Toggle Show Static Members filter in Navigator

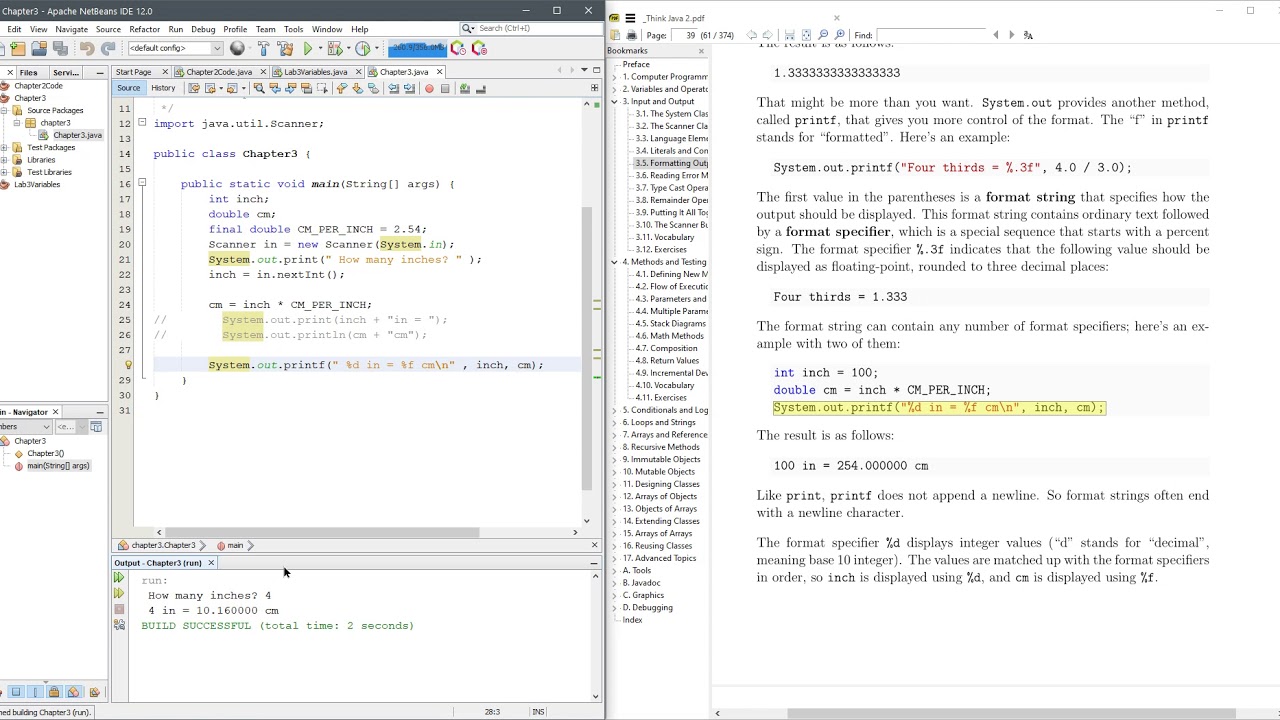35,692
